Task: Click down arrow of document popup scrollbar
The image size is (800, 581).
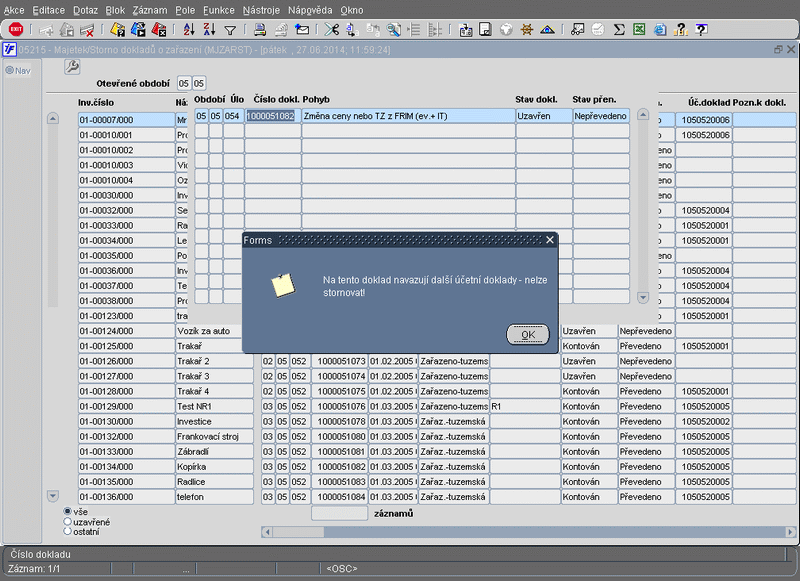Action: [x=643, y=297]
